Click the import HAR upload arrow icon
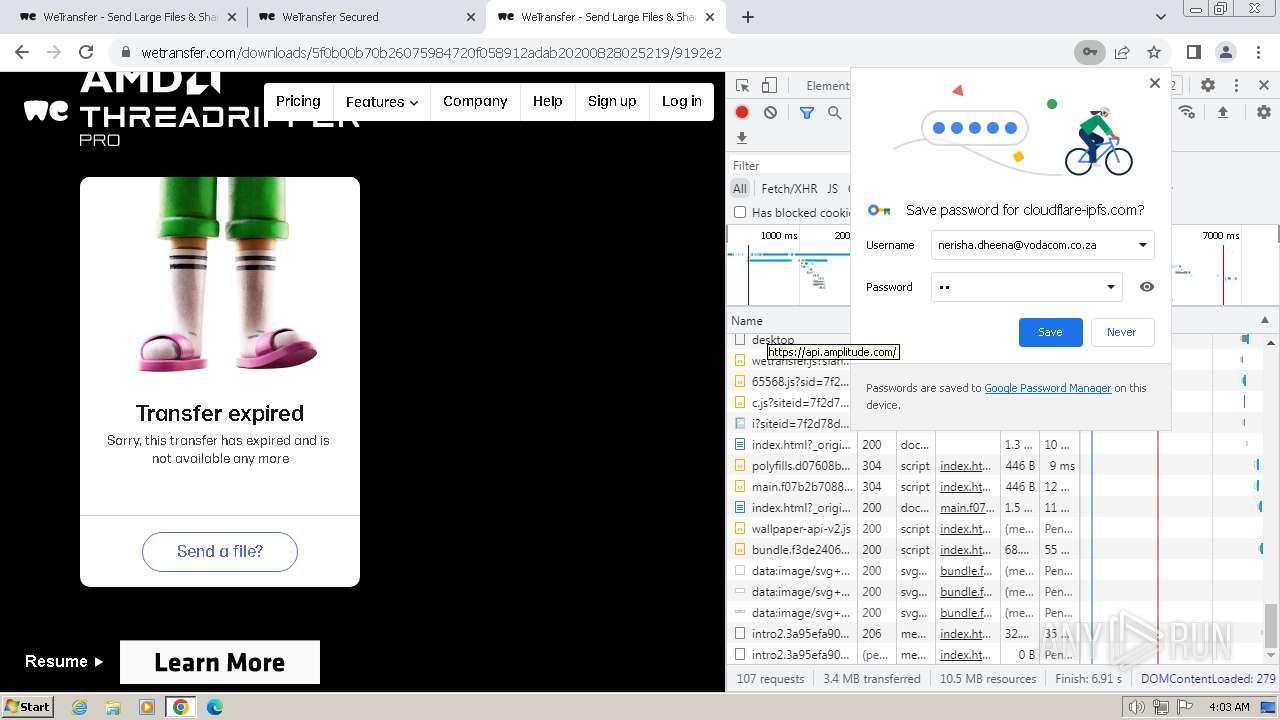Screen dimensions: 1280x720 tap(1222, 113)
